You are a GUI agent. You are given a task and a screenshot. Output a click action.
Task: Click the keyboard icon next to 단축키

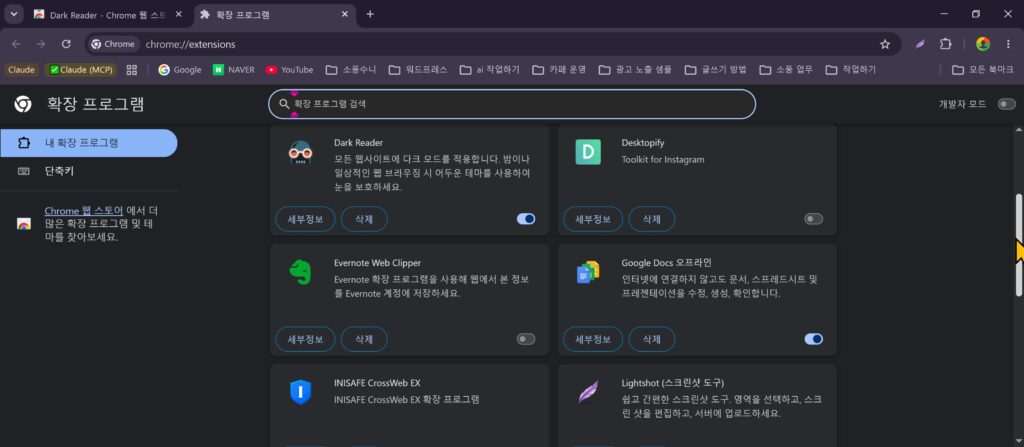(x=24, y=171)
